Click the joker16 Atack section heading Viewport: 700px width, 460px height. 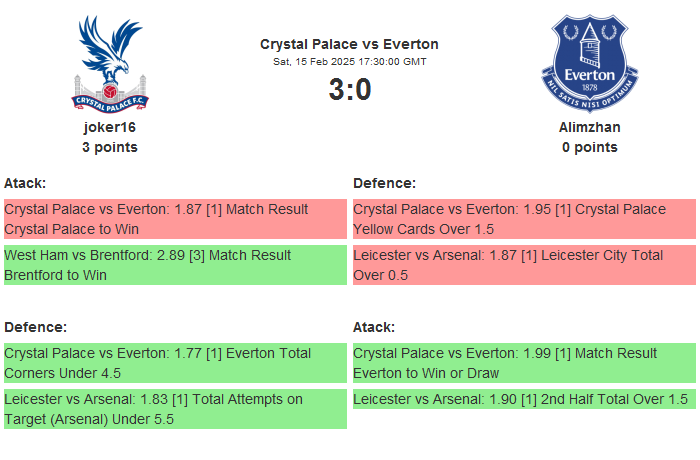click(25, 183)
